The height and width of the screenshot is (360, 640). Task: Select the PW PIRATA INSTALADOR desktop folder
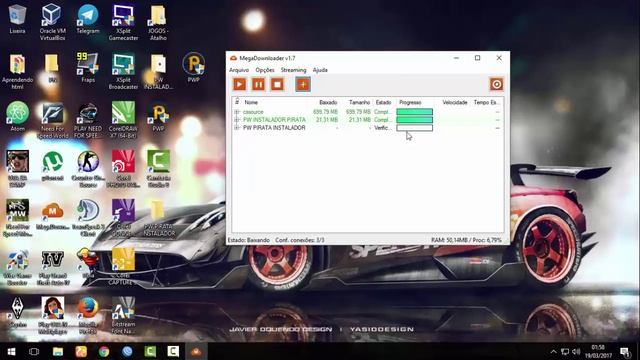(158, 218)
